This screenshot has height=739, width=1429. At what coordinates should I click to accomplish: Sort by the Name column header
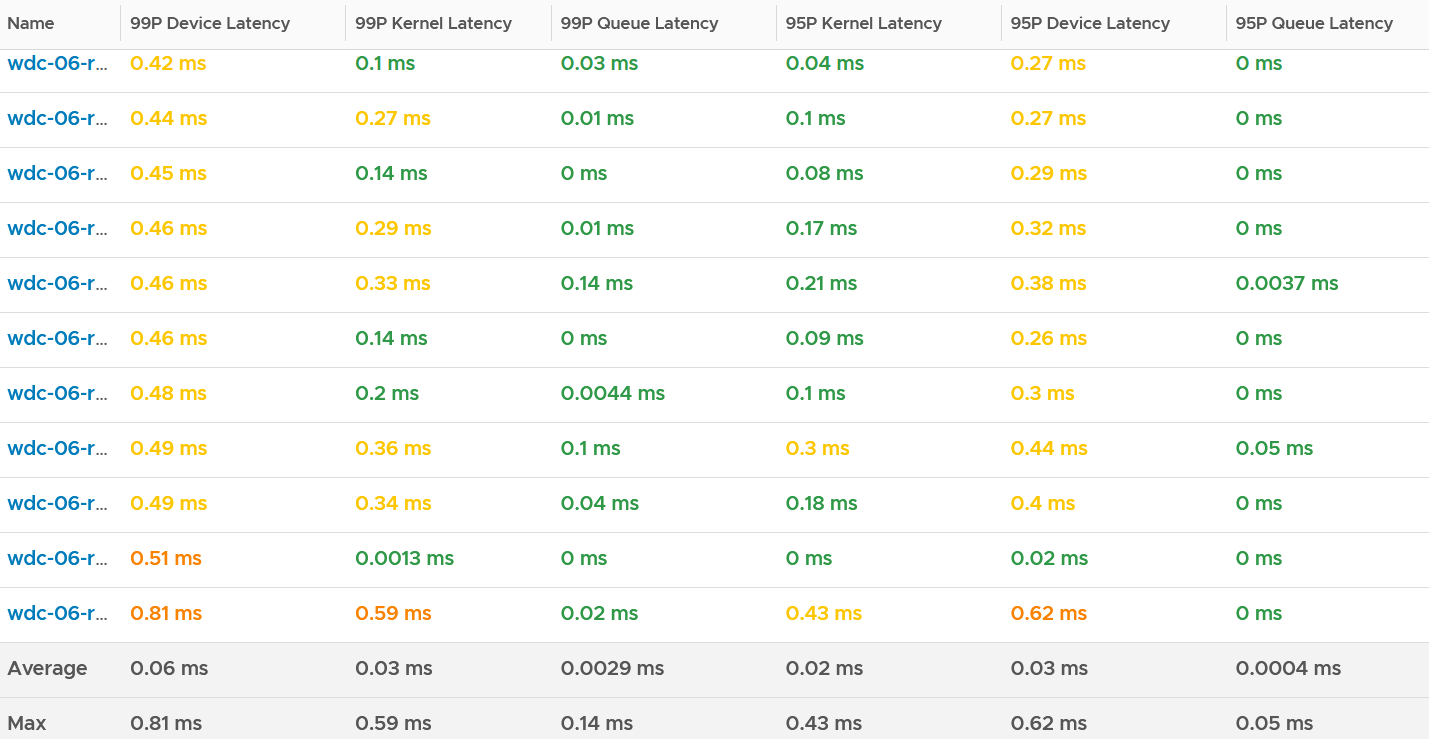point(31,23)
